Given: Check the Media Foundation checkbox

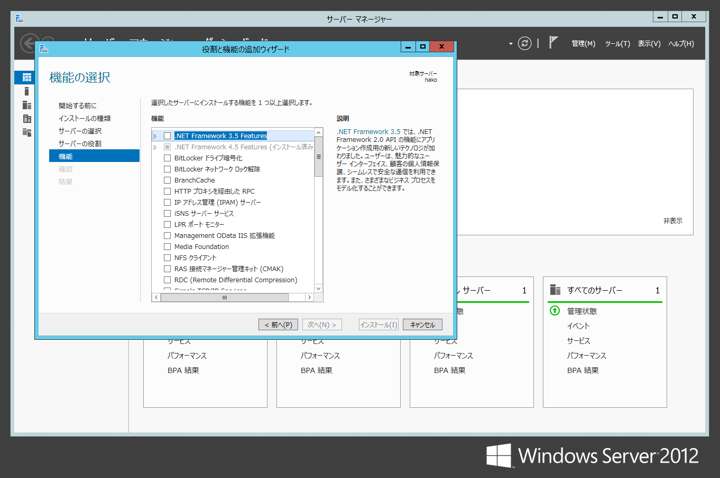Looking at the screenshot, I should pos(167,247).
